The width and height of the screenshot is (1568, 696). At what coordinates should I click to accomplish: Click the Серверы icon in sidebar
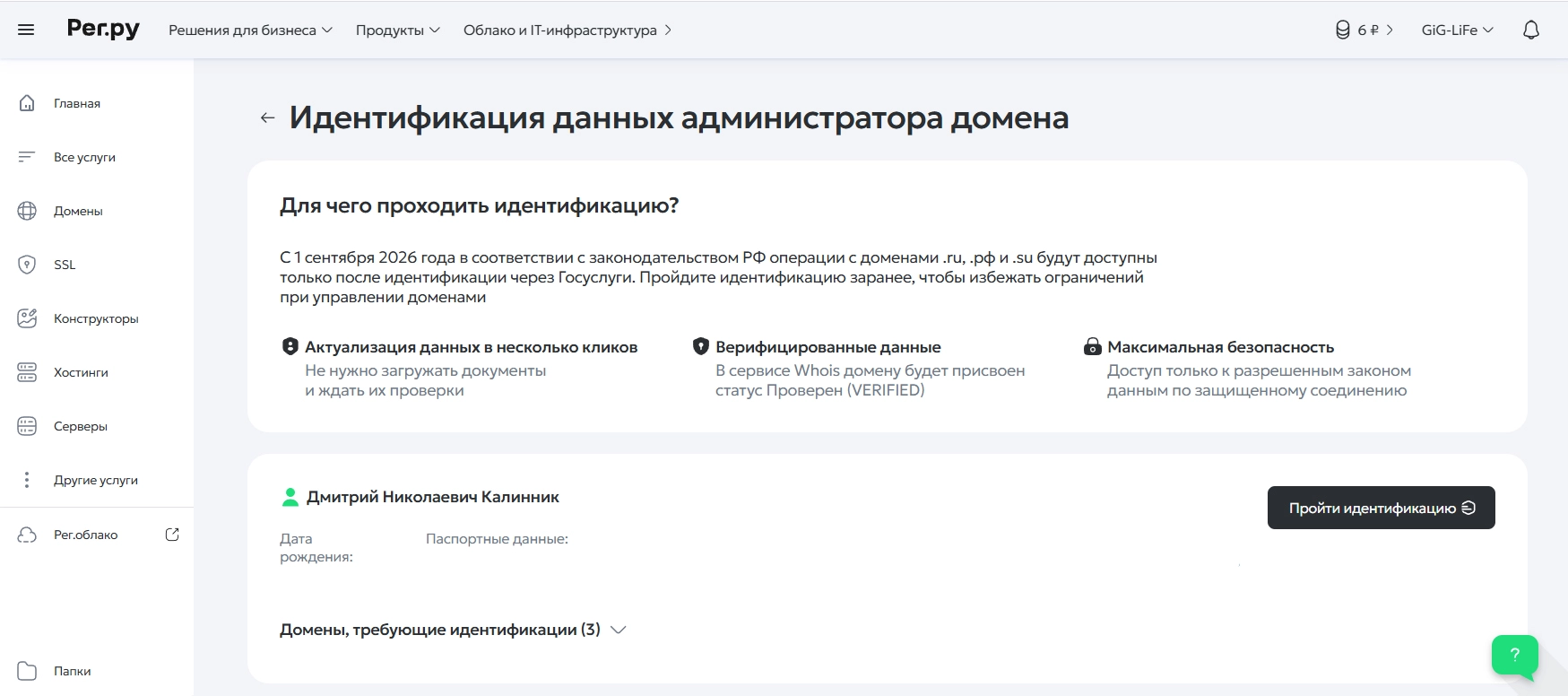coord(27,426)
